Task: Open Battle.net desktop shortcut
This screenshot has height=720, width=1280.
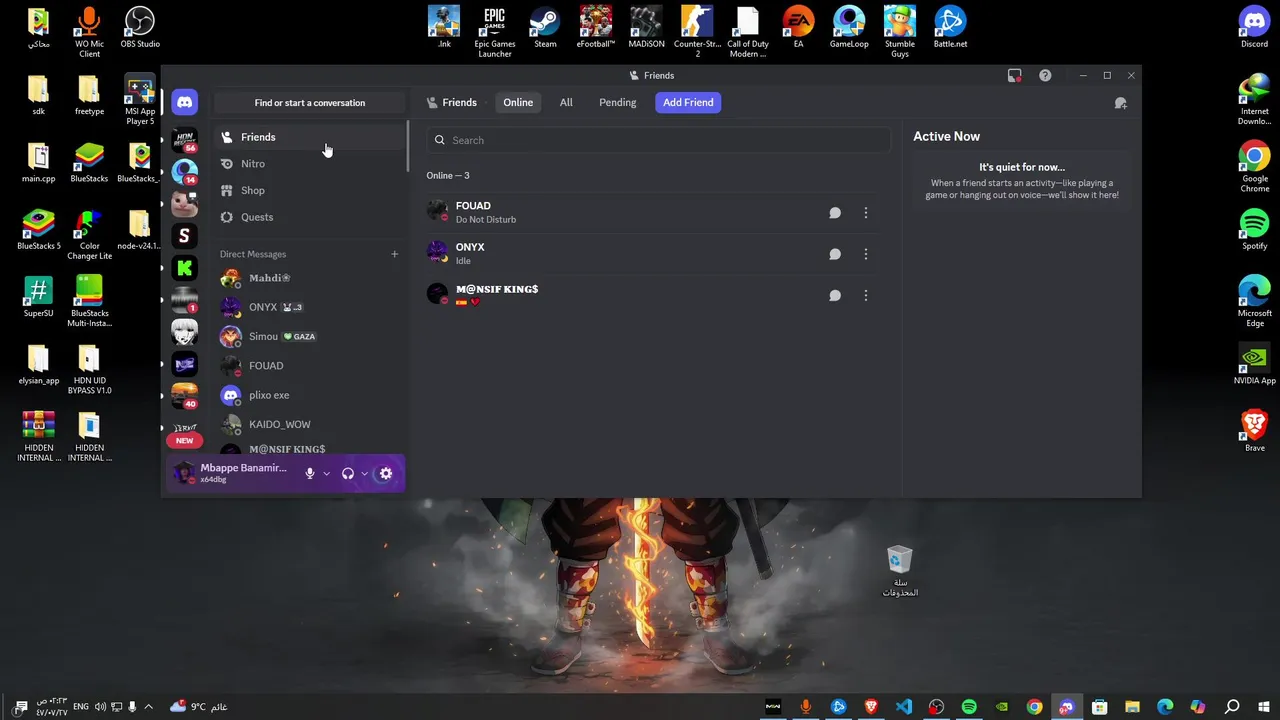Action: coord(950,28)
